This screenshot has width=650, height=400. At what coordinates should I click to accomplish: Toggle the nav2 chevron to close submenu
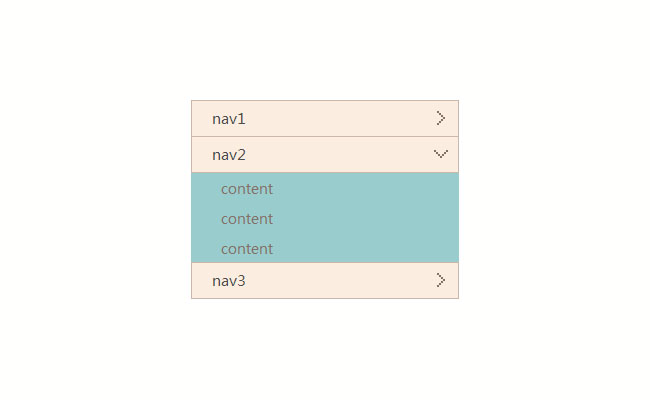[x=441, y=154]
